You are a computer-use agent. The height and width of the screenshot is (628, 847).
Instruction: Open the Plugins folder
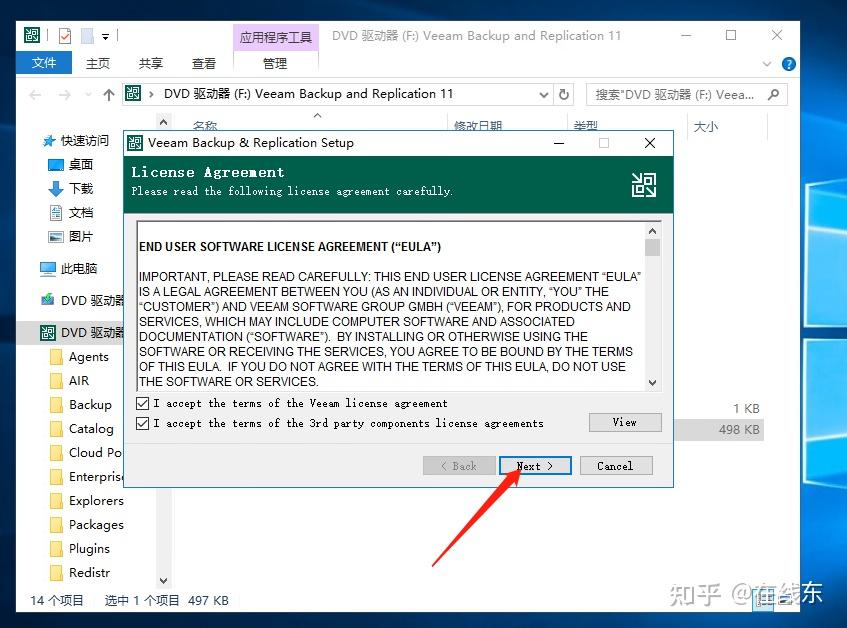[x=88, y=548]
